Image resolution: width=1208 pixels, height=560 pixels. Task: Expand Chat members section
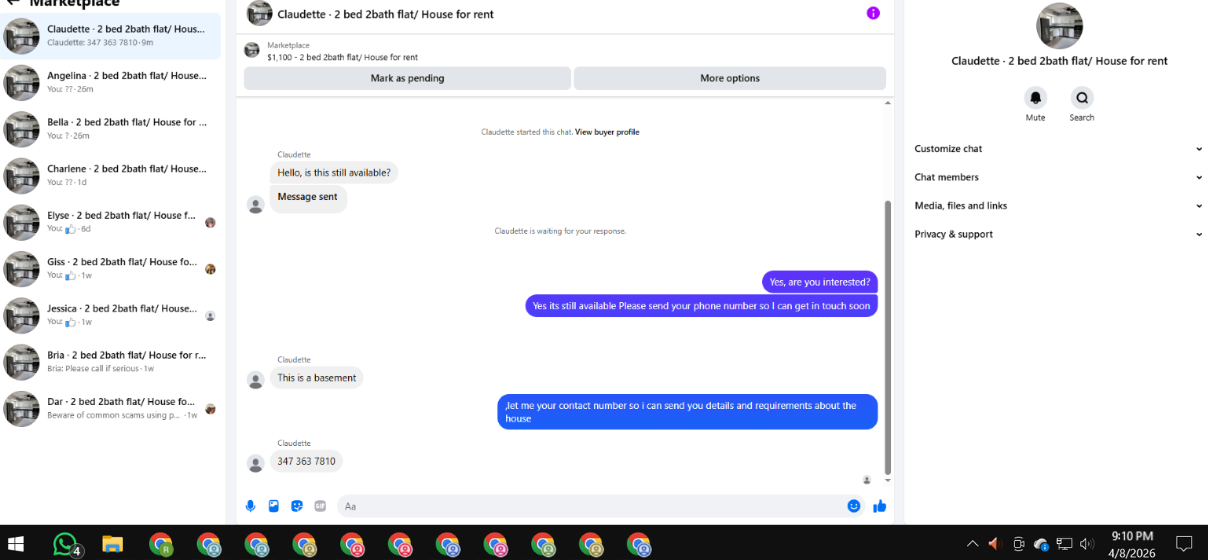coord(1058,177)
